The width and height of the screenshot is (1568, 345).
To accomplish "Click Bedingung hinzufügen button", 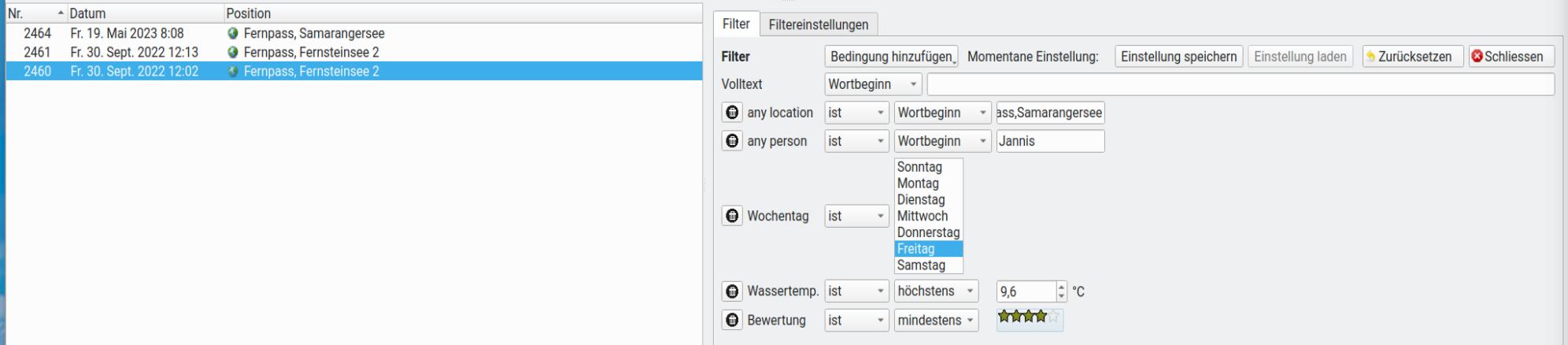I will 891,57.
